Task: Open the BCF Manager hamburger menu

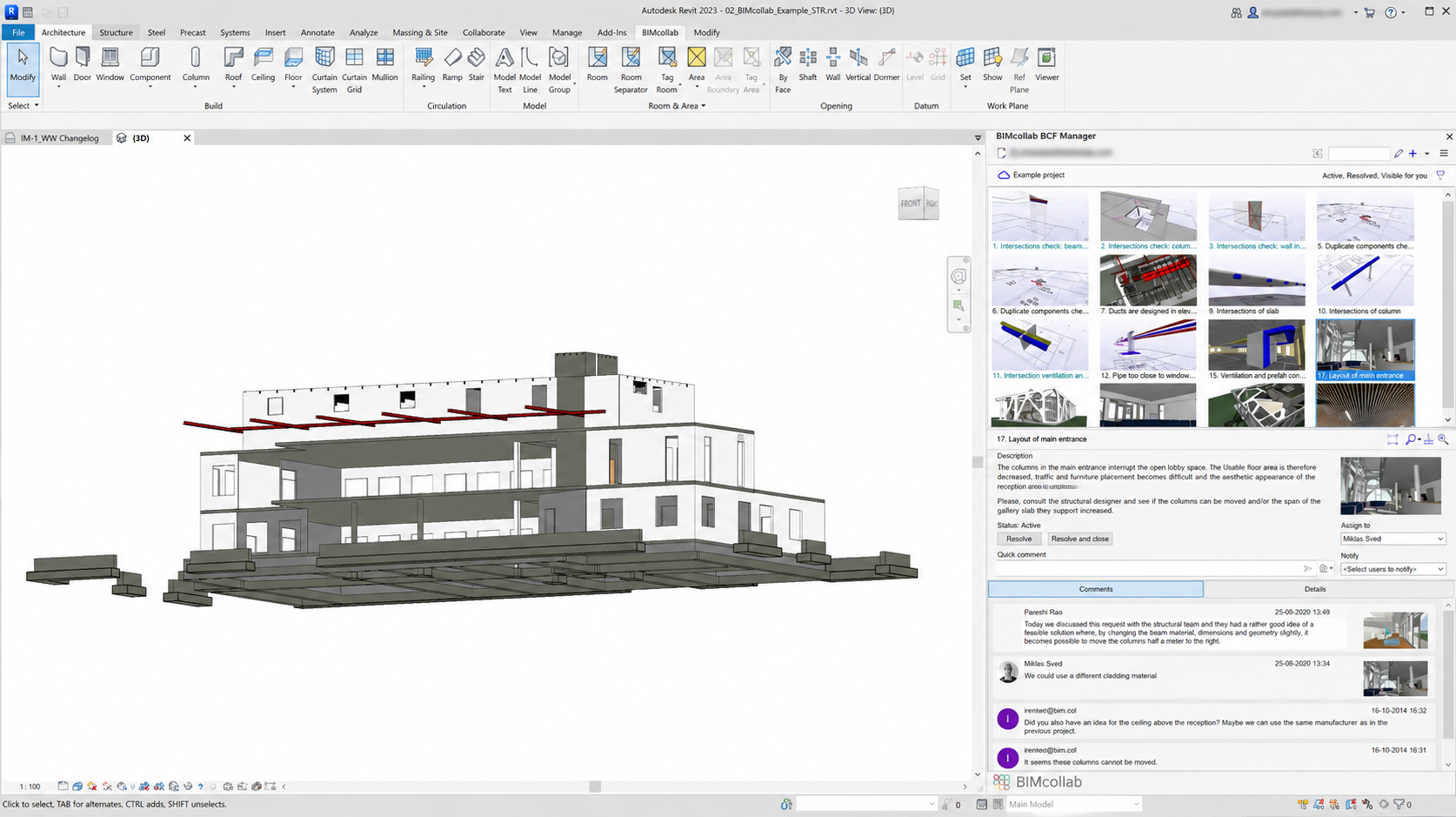Action: point(1443,153)
